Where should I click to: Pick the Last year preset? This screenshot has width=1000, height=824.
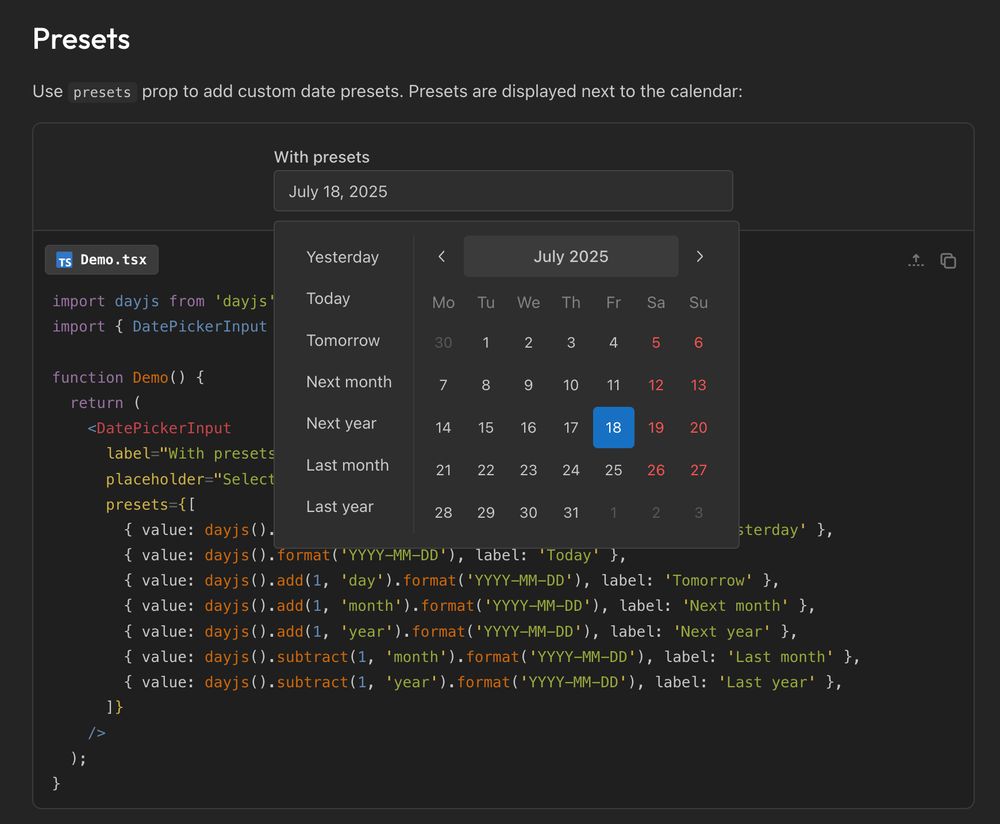(340, 507)
